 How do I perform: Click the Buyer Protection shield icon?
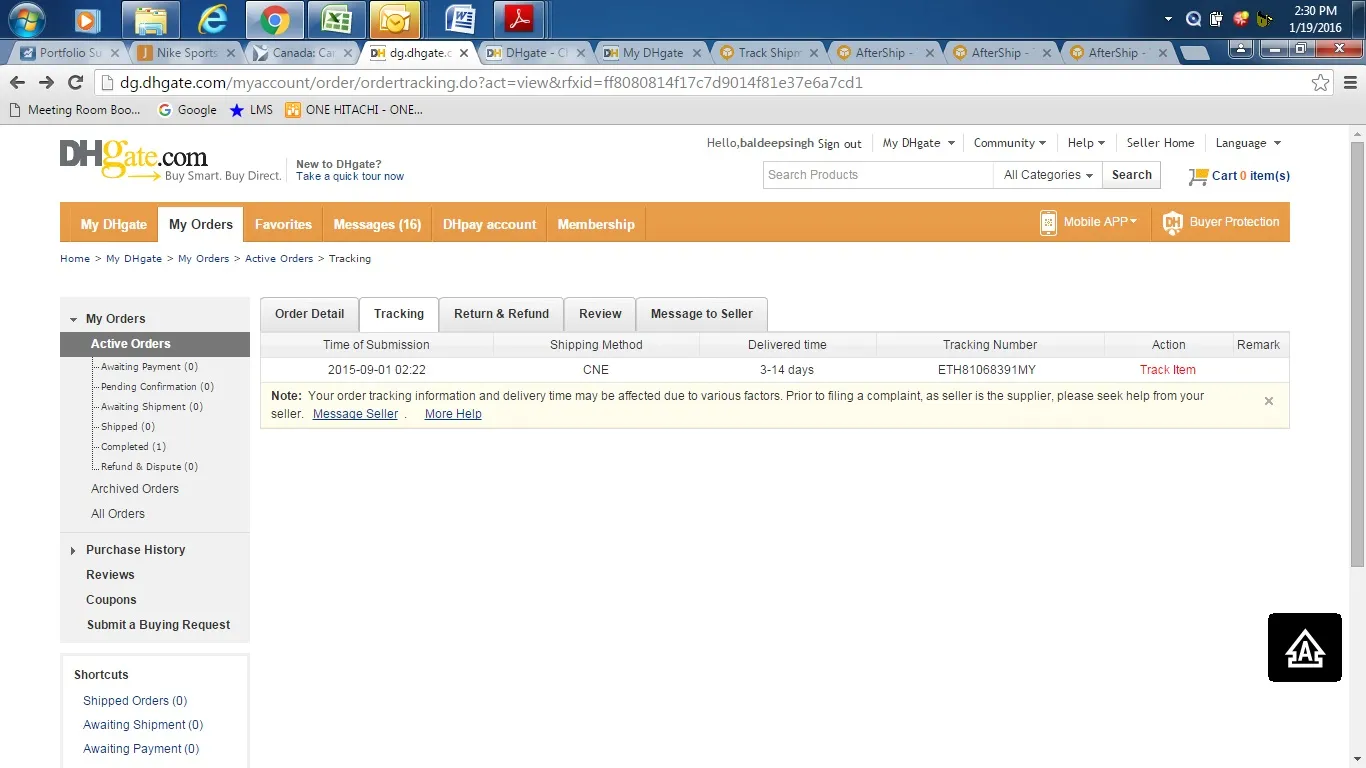point(1172,223)
